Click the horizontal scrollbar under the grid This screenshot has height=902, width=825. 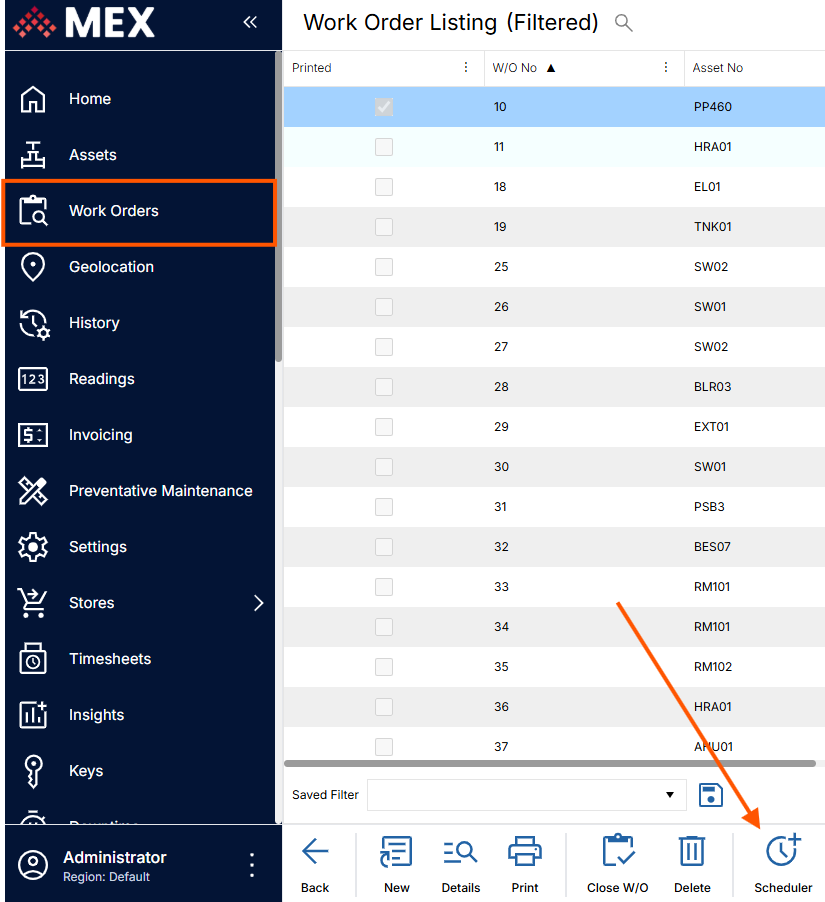point(550,764)
